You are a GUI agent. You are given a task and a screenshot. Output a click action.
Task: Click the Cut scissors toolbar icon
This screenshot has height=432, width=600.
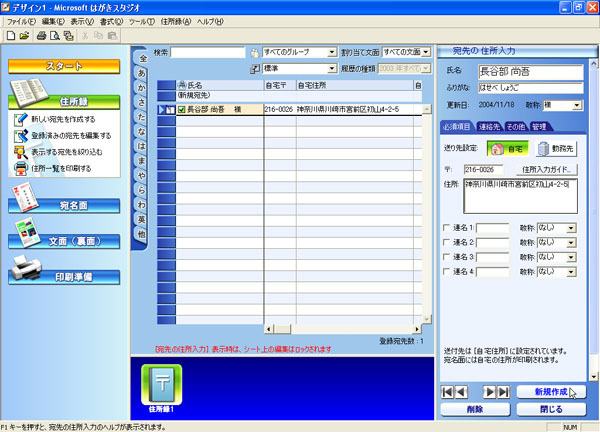tap(85, 36)
